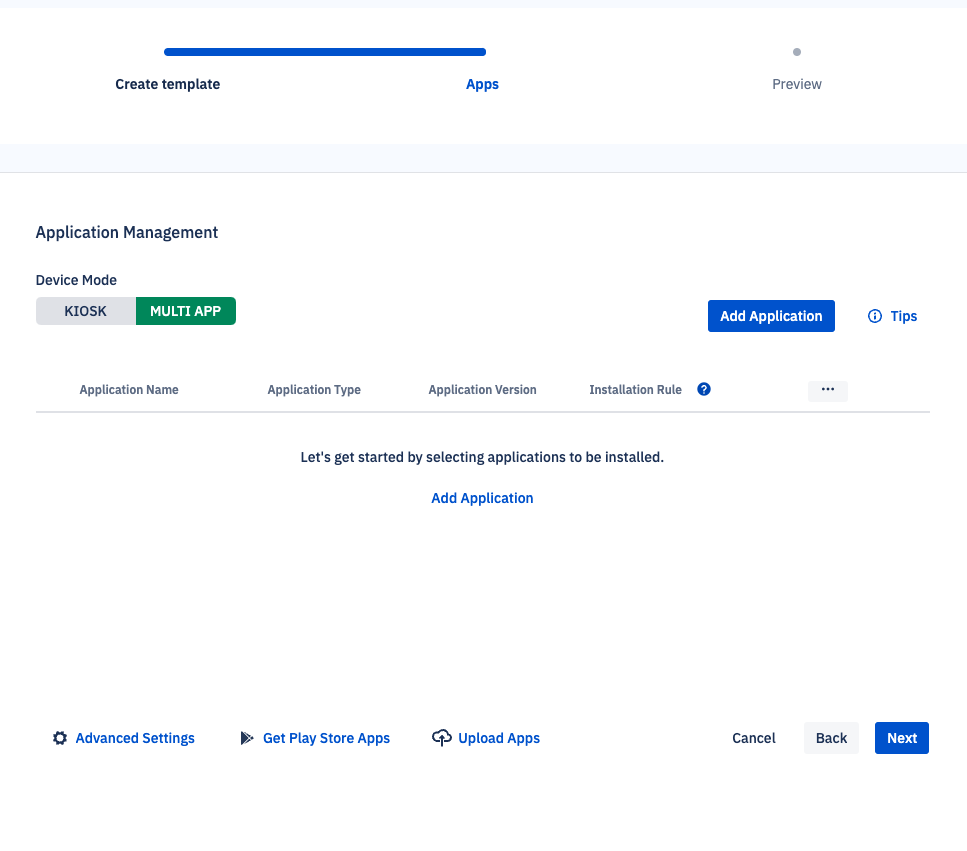This screenshot has height=851, width=967.
Task: Click the Installation Rule help icon
Action: [x=704, y=389]
